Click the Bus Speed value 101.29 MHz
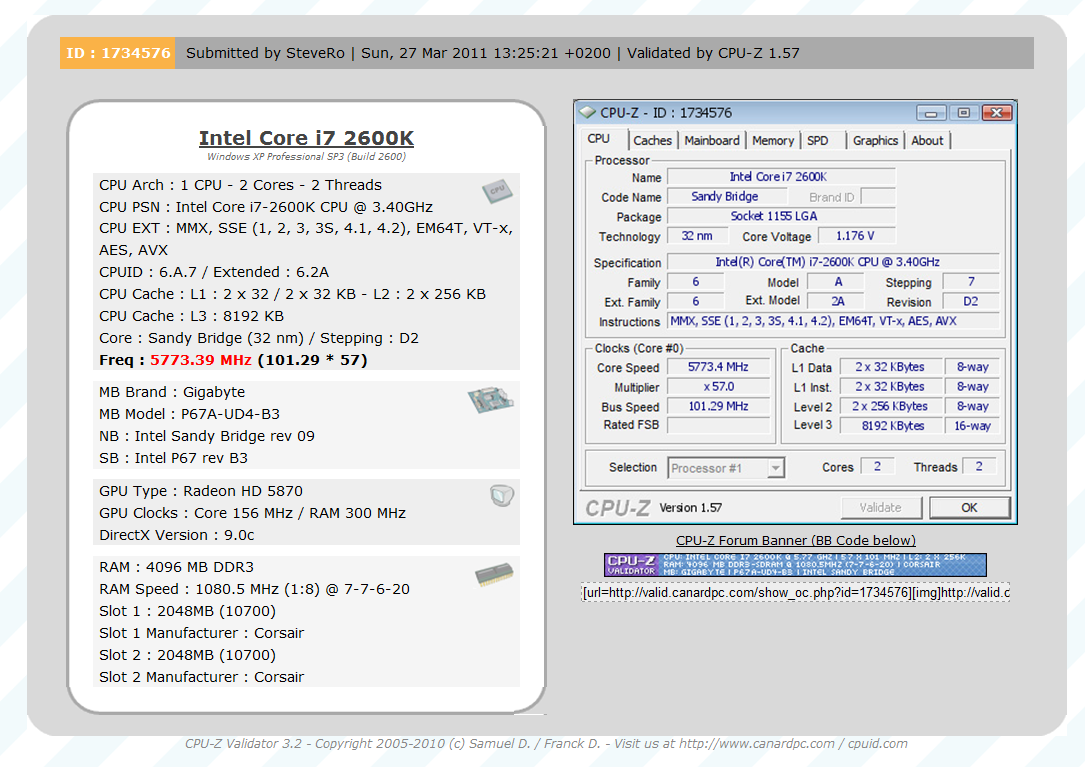The image size is (1085, 767). pyautogui.click(x=718, y=406)
